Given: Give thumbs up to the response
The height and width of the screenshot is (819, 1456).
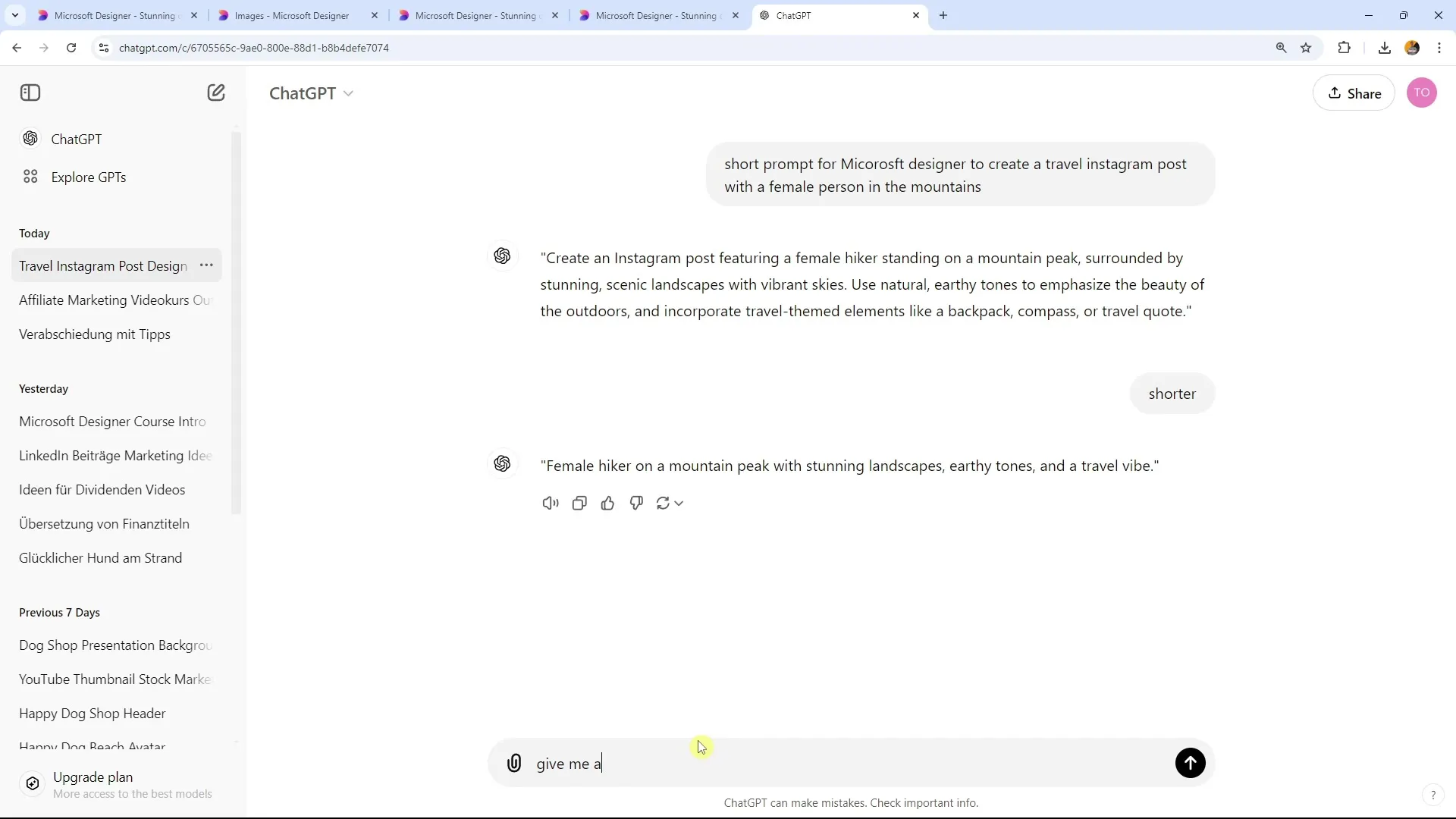Looking at the screenshot, I should click(607, 503).
